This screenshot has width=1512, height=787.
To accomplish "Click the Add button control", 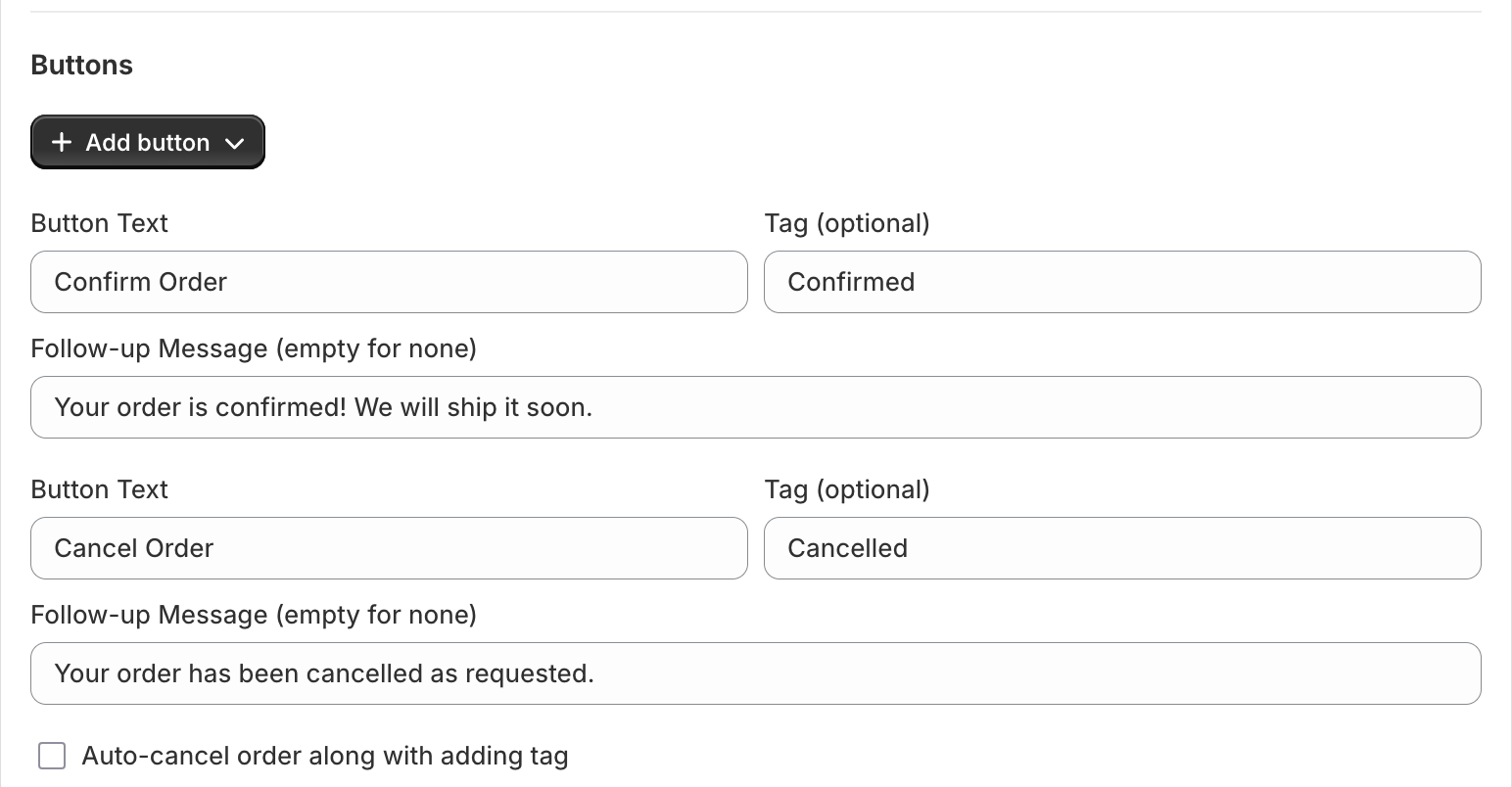I will (x=147, y=142).
